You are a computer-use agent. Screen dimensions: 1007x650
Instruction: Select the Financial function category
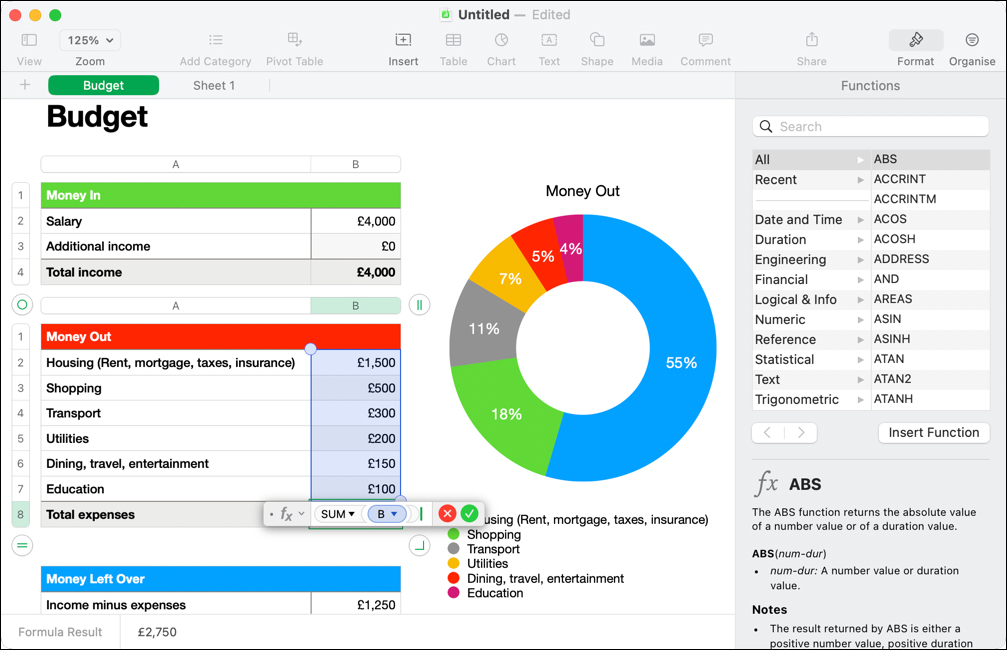tap(781, 280)
